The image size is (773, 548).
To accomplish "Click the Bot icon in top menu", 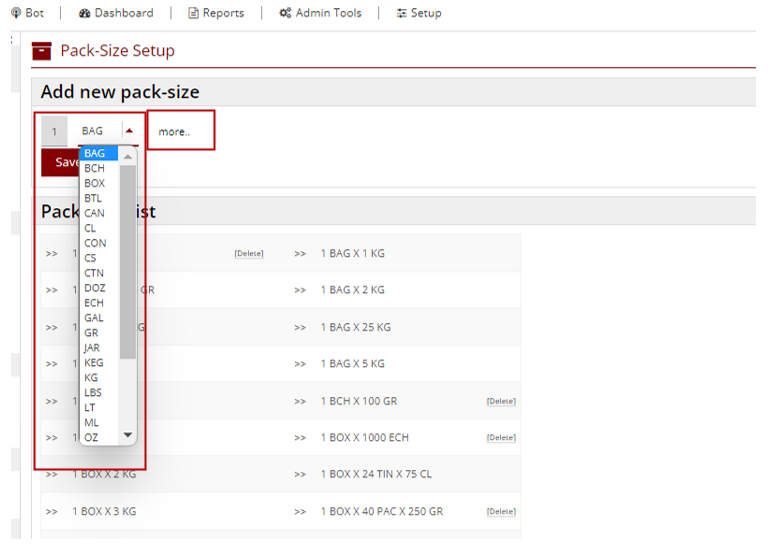I will click(15, 13).
